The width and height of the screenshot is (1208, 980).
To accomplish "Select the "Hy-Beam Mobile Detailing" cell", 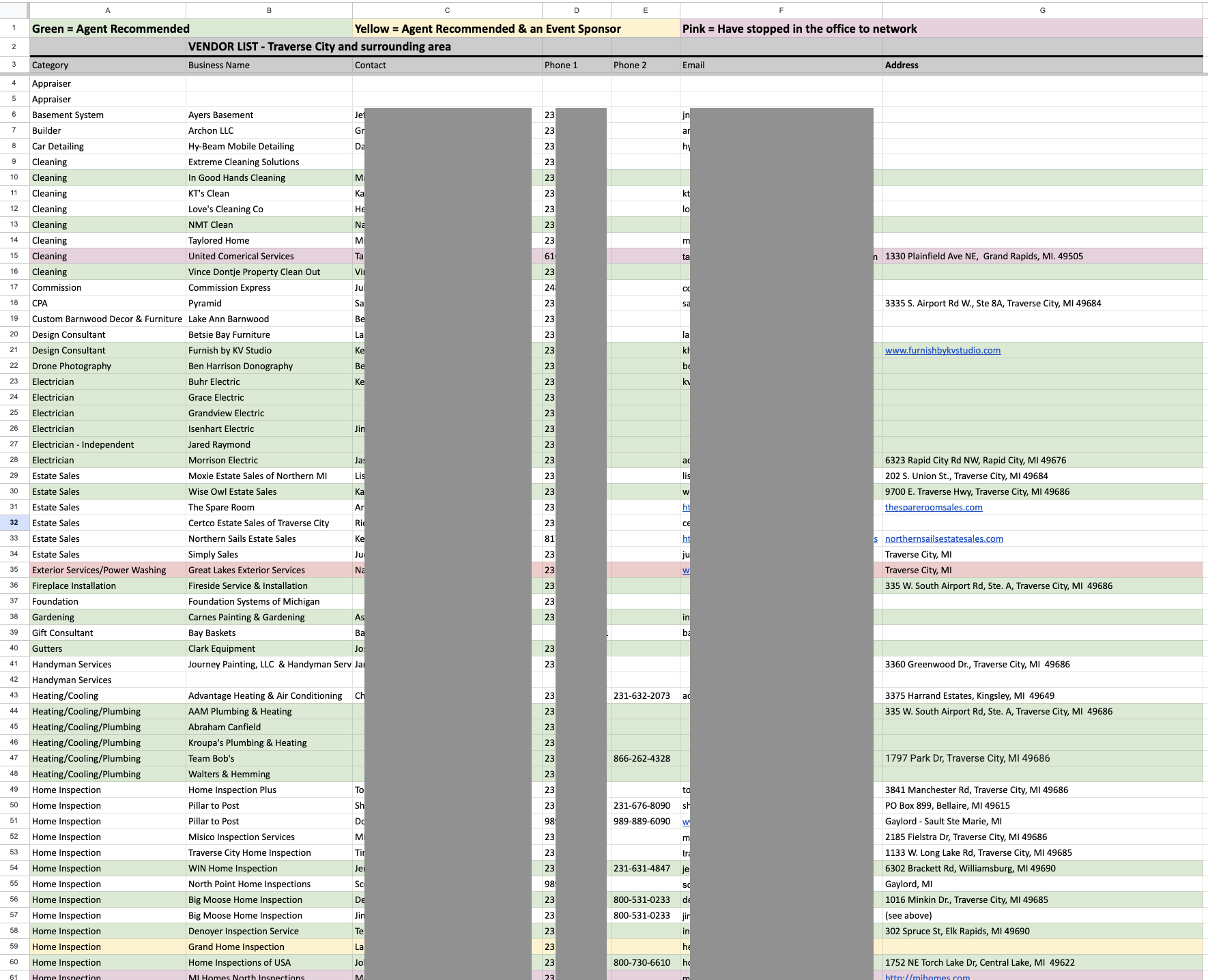I will point(269,146).
